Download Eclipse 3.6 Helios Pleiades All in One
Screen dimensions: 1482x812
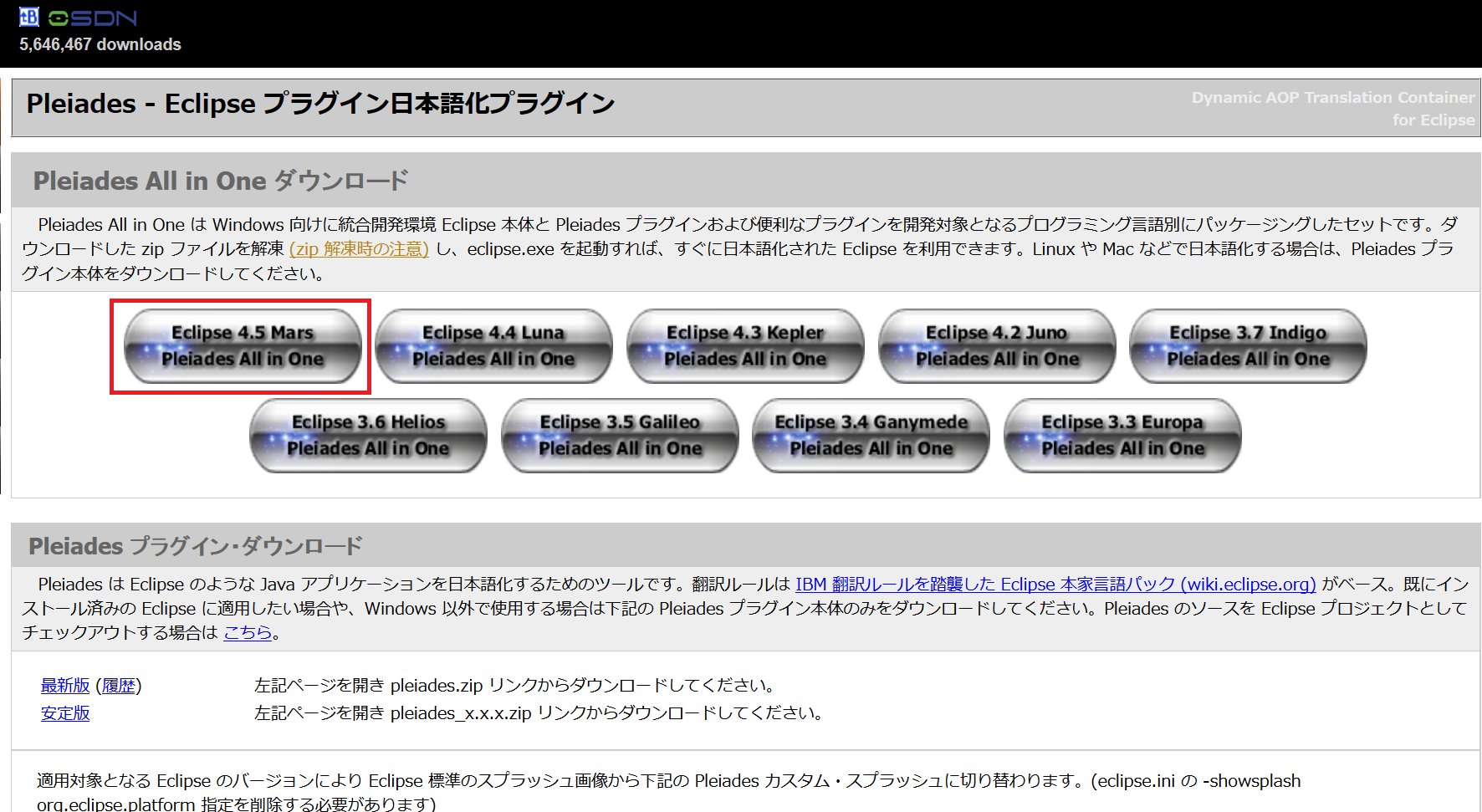[x=368, y=435]
